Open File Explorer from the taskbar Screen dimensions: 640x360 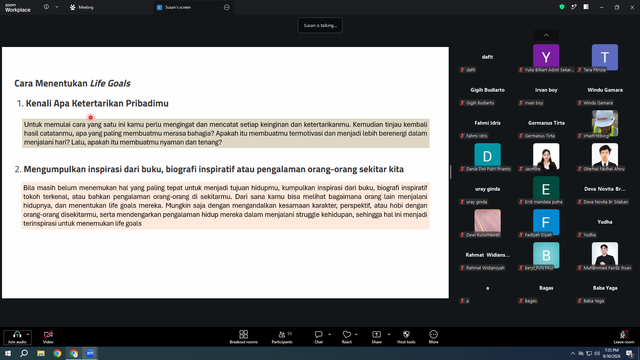[x=41, y=353]
